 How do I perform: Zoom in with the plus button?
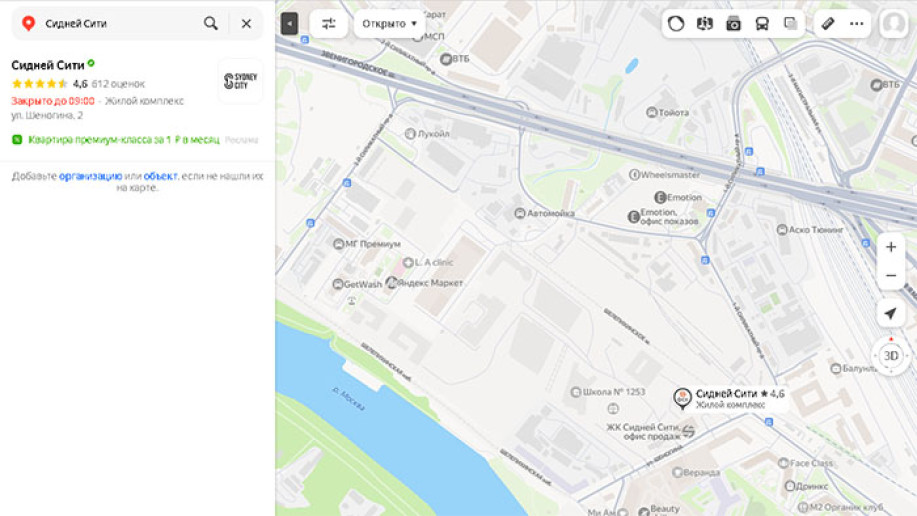(890, 247)
